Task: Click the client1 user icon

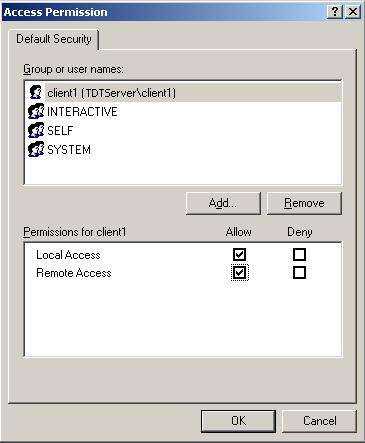Action: (x=35, y=92)
